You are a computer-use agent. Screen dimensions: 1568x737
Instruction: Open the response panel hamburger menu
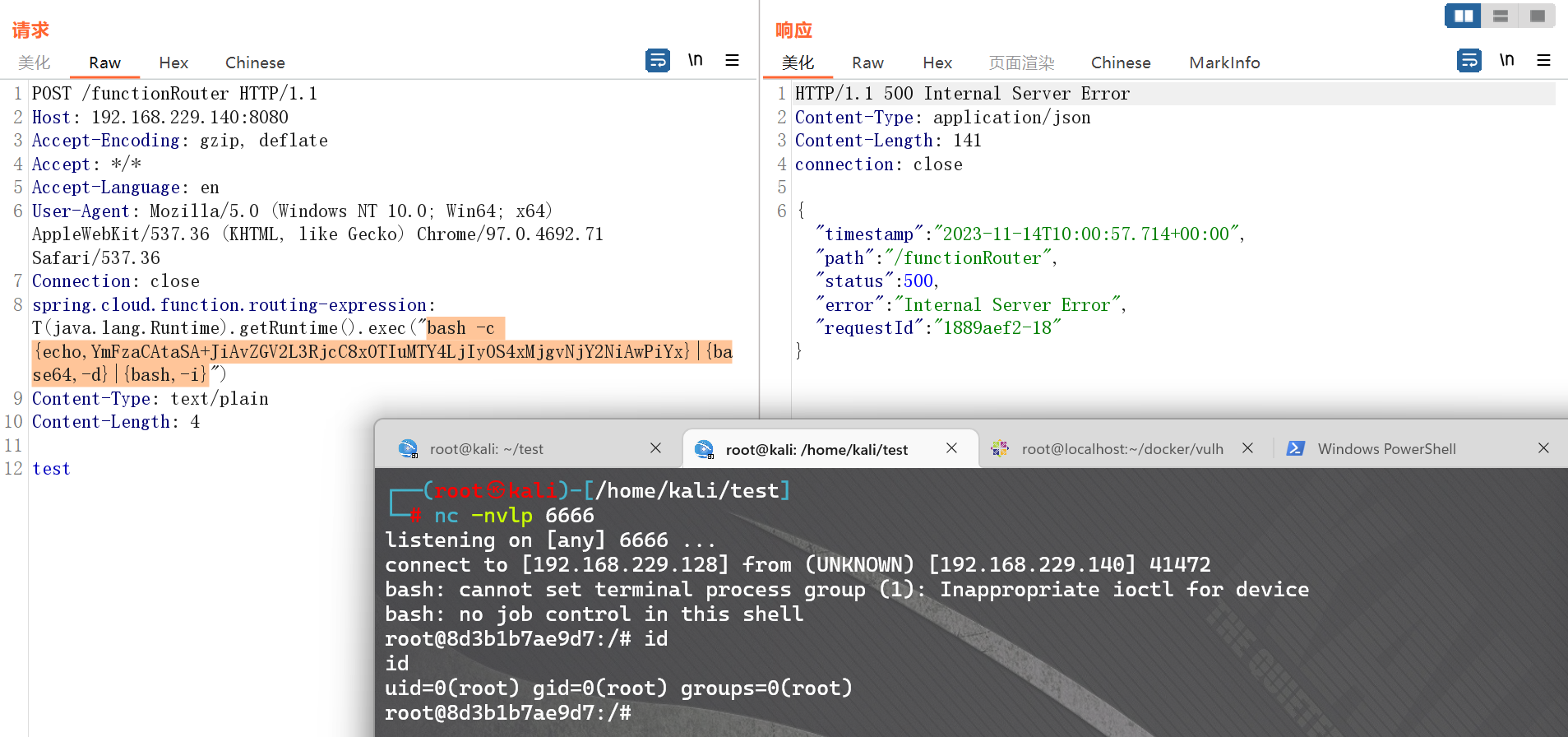1544,60
